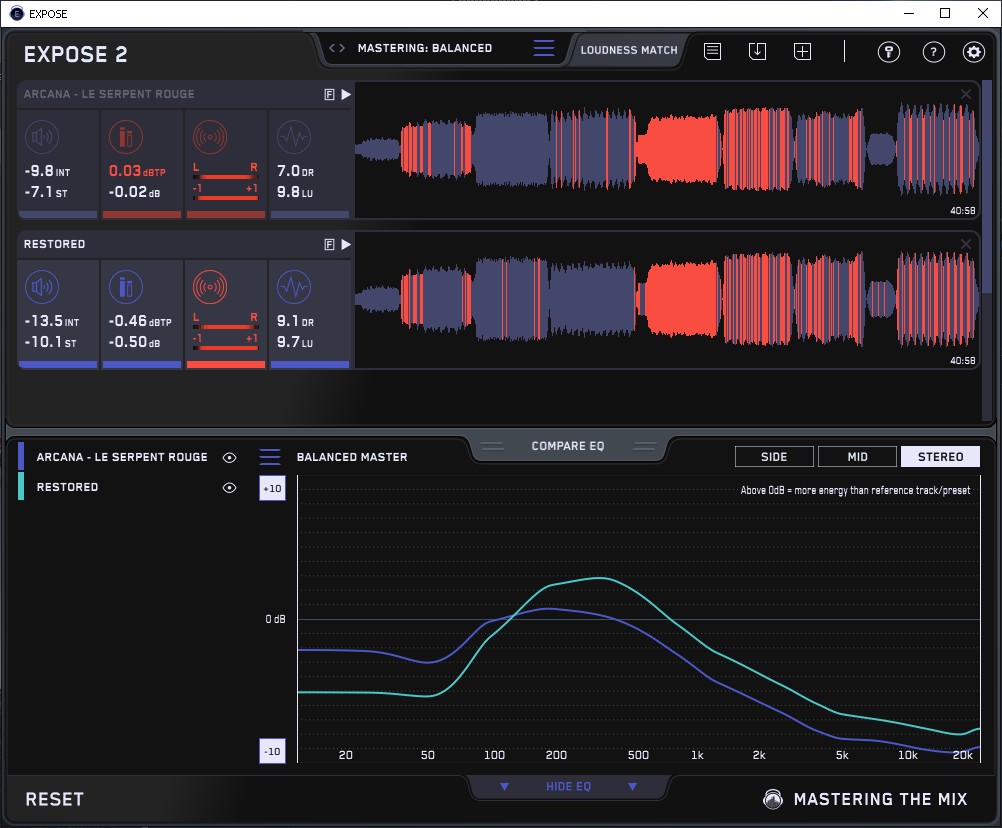The width and height of the screenshot is (1002, 828).
Task: Click the export download icon in the header
Action: tap(757, 51)
